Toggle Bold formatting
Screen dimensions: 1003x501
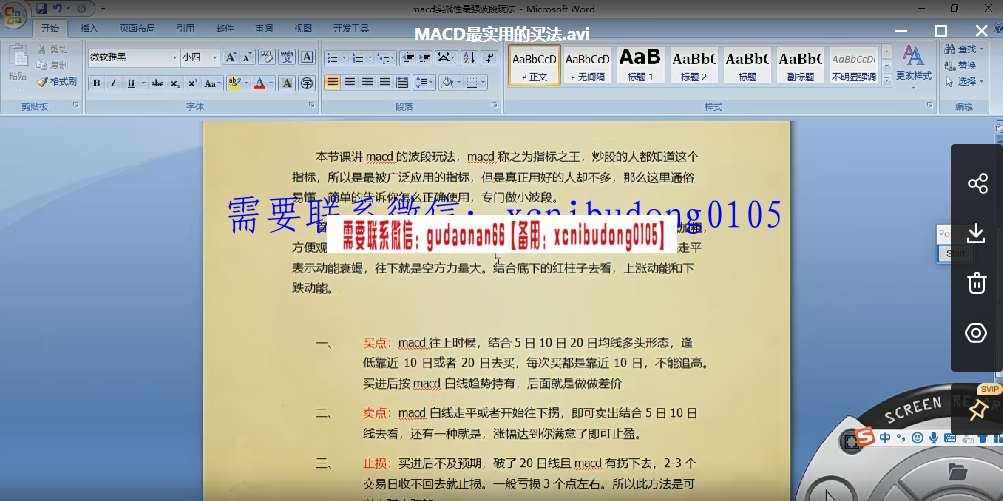97,83
